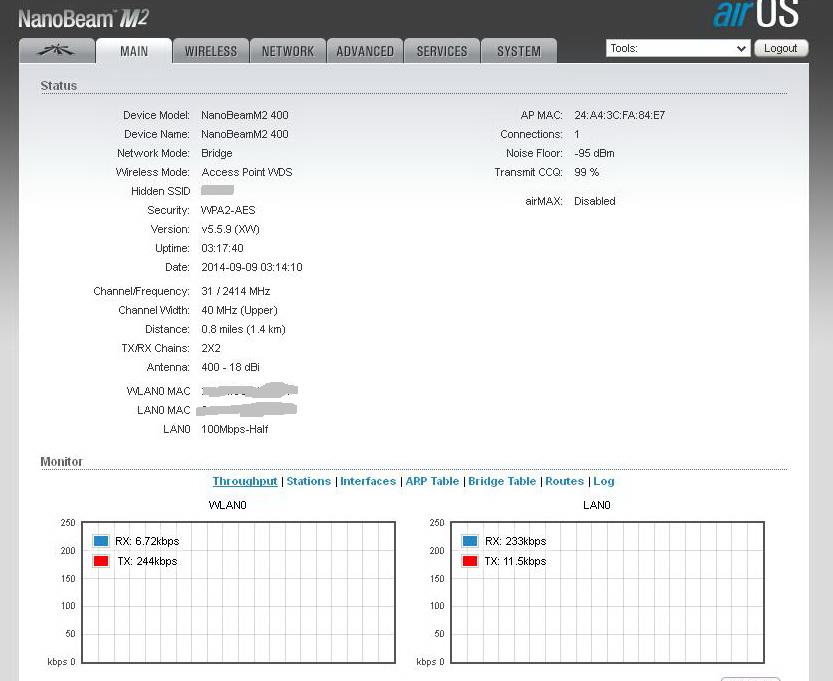The width and height of the screenshot is (833, 681).
Task: Click the Uptime value 03:17:40
Action: click(222, 249)
